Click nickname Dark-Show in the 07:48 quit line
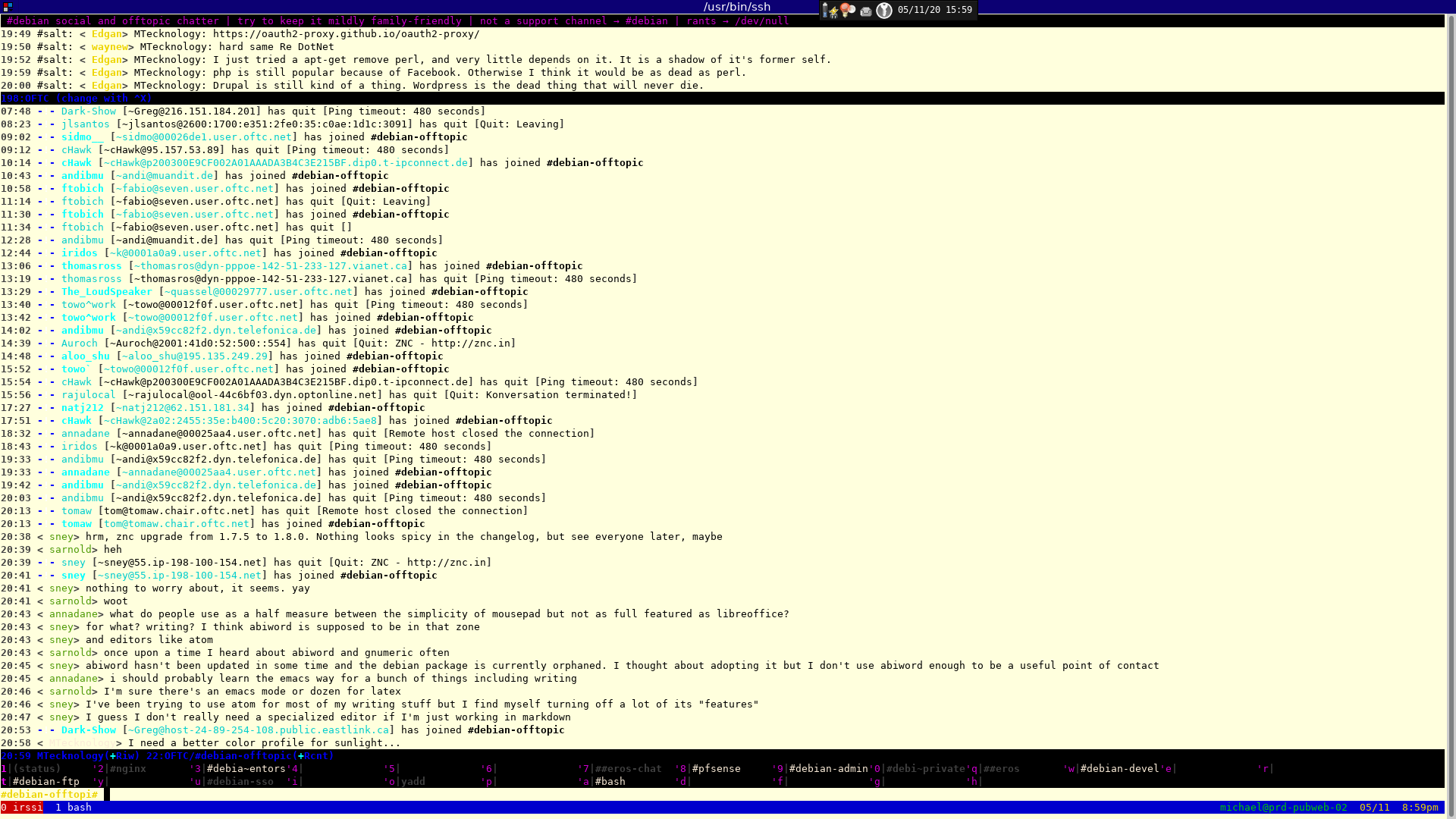1456x819 pixels. [x=88, y=111]
